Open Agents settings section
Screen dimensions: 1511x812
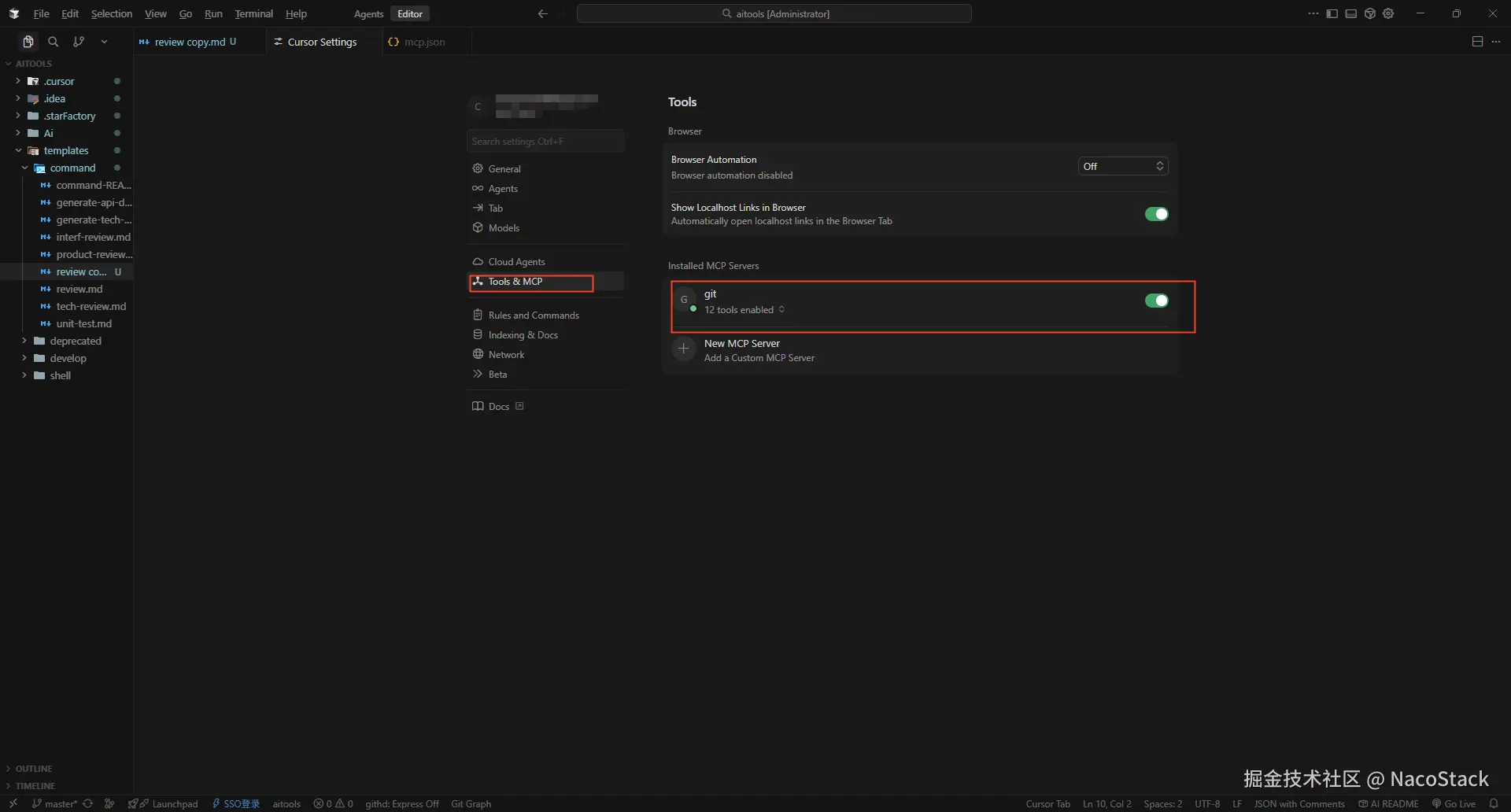(x=545, y=188)
